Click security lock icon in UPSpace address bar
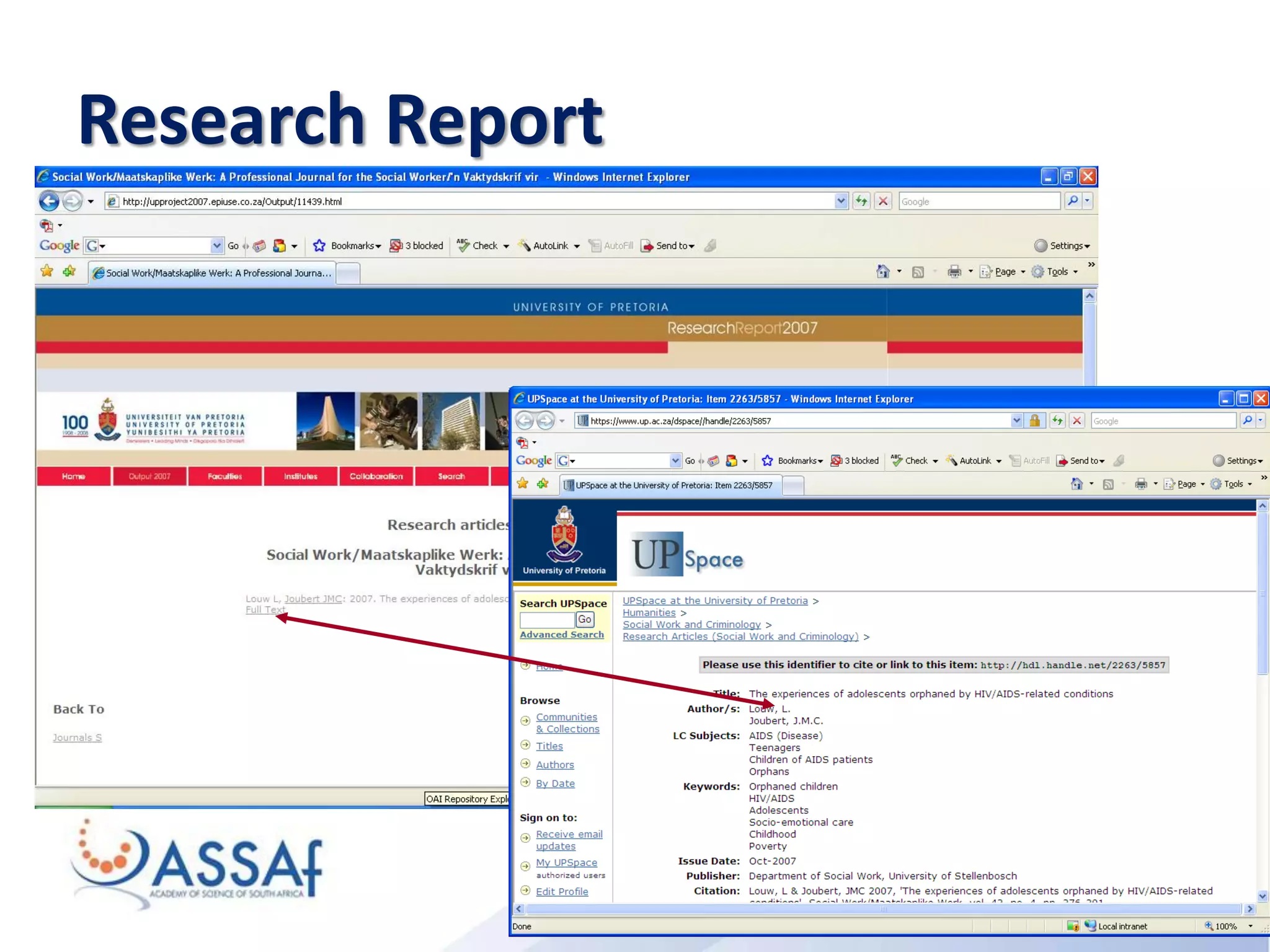Image resolution: width=1270 pixels, height=952 pixels. (1034, 421)
